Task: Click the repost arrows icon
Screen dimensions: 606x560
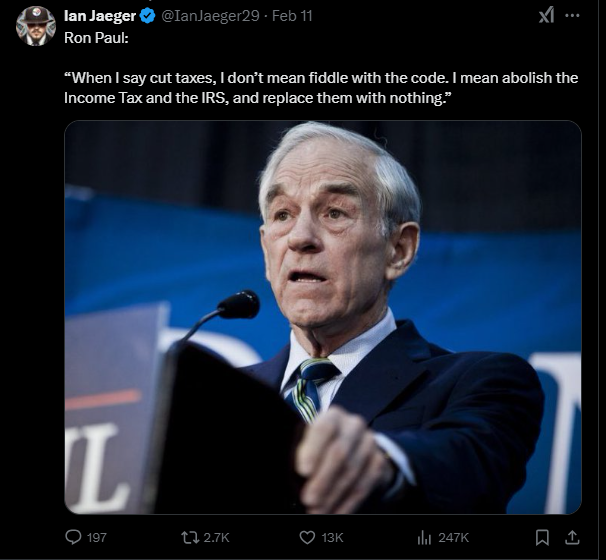Action: coord(187,538)
